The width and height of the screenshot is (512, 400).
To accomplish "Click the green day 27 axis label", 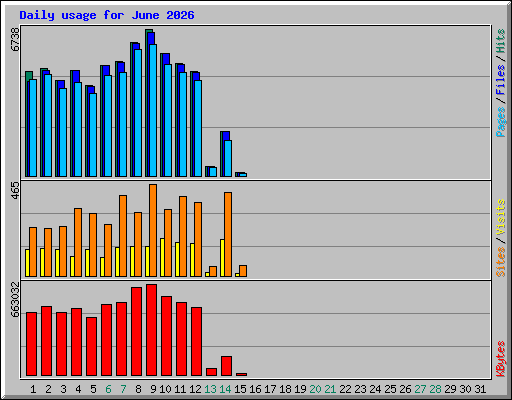I will click(x=420, y=389).
